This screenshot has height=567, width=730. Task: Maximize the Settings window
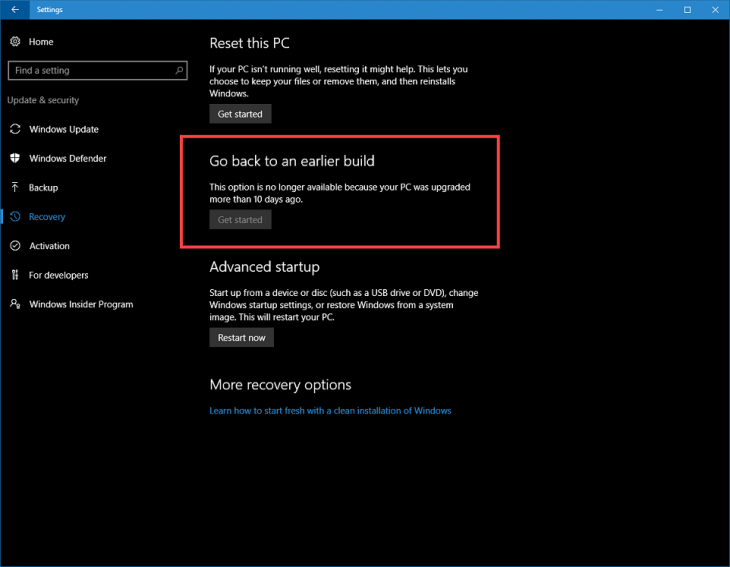687,9
